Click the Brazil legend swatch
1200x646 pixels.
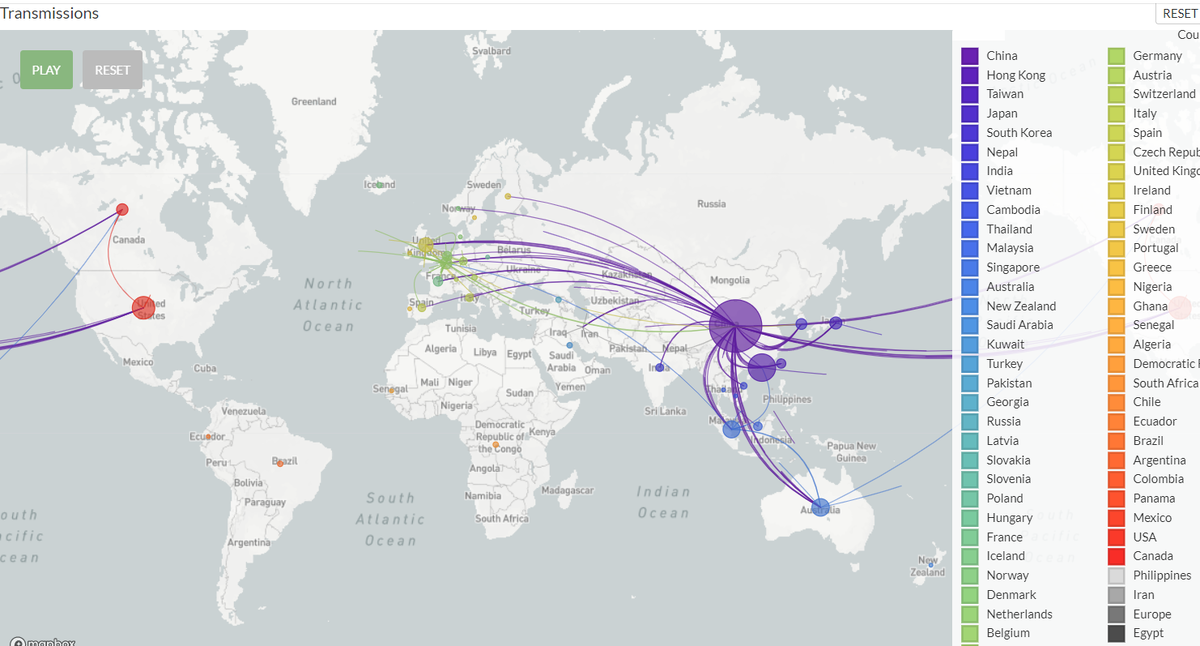coord(1116,441)
